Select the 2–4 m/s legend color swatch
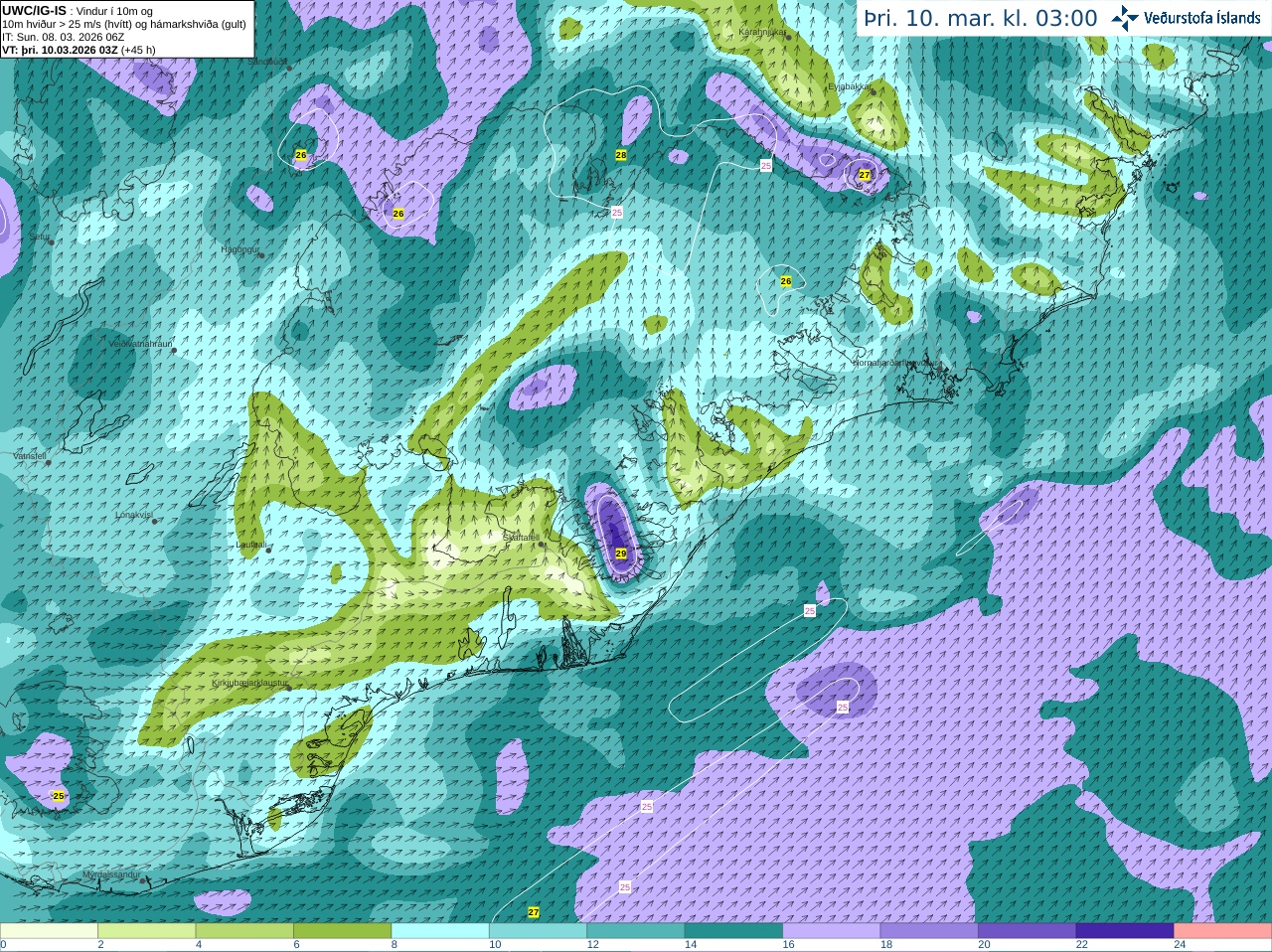Viewport: 1272px width, 952px height. 147,931
